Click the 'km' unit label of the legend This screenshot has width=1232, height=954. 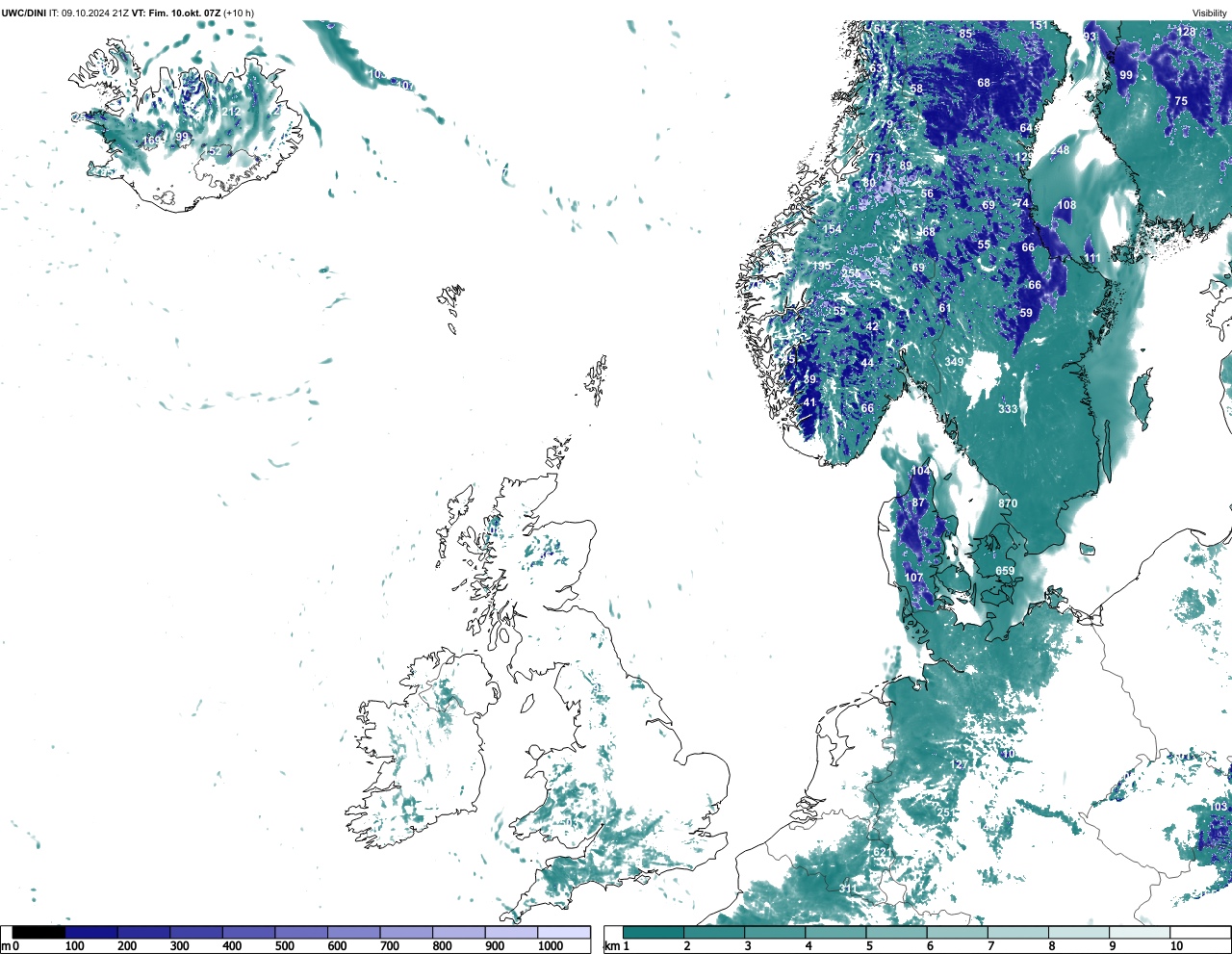612,946
